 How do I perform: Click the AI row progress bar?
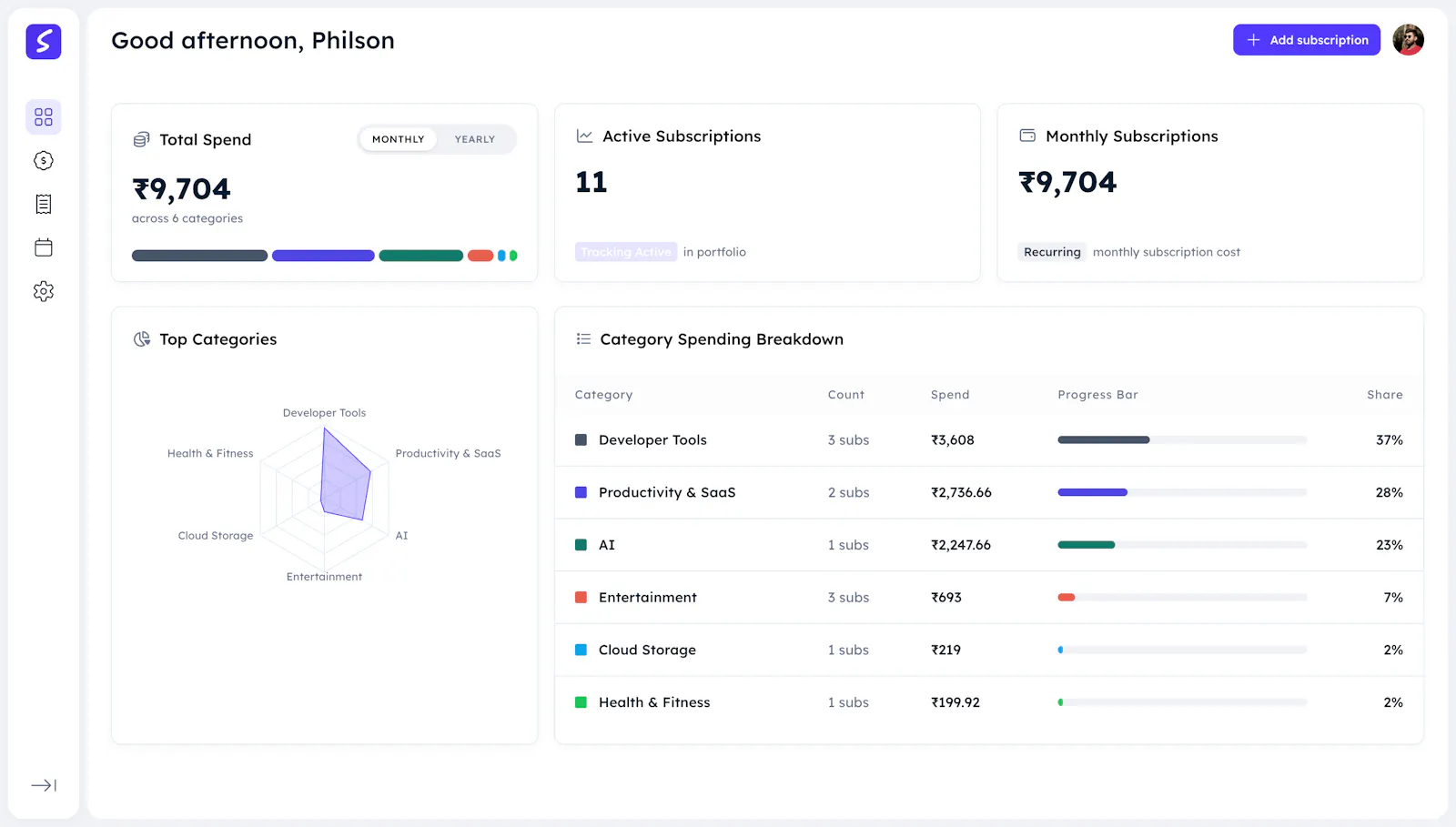click(x=1182, y=545)
